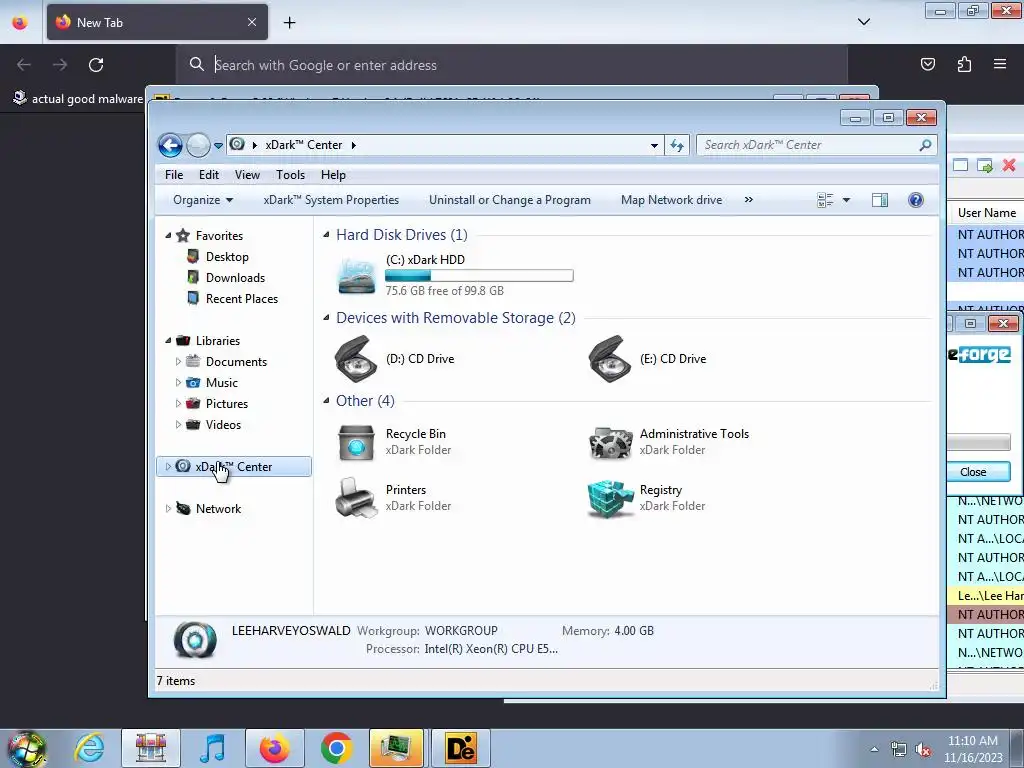Open the Firefox hamburger menu
Screen dimensions: 1024x768
coord(1000,64)
